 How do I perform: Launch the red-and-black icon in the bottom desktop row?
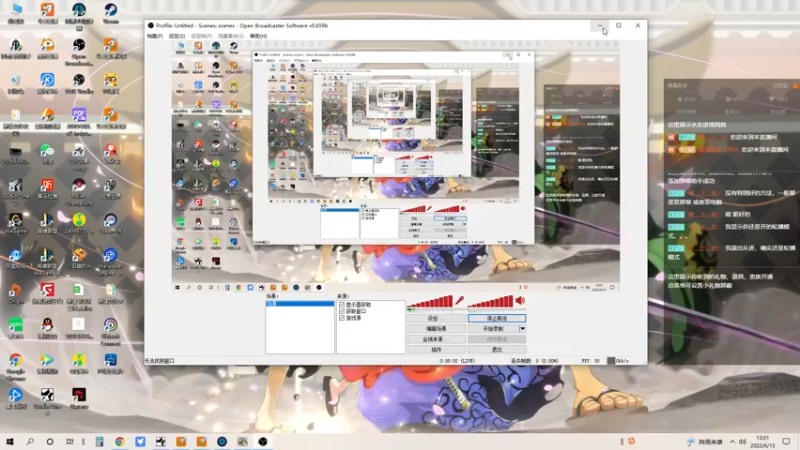tap(79, 398)
